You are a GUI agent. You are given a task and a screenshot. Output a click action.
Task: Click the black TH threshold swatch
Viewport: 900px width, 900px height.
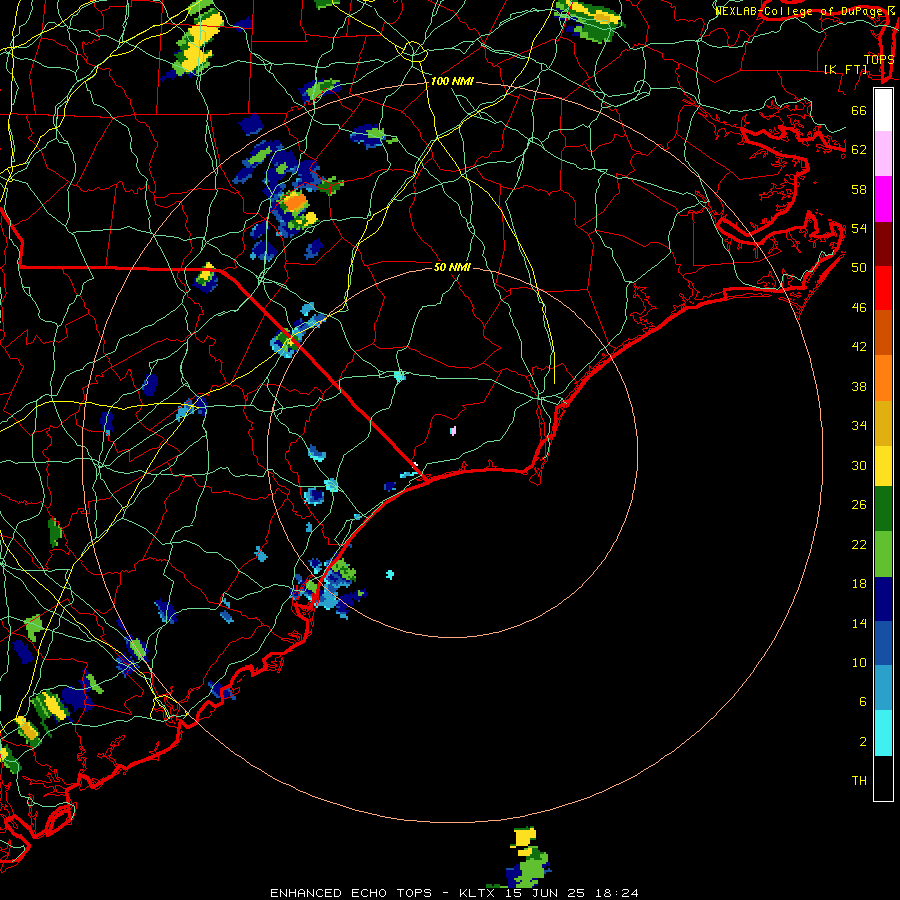click(883, 778)
